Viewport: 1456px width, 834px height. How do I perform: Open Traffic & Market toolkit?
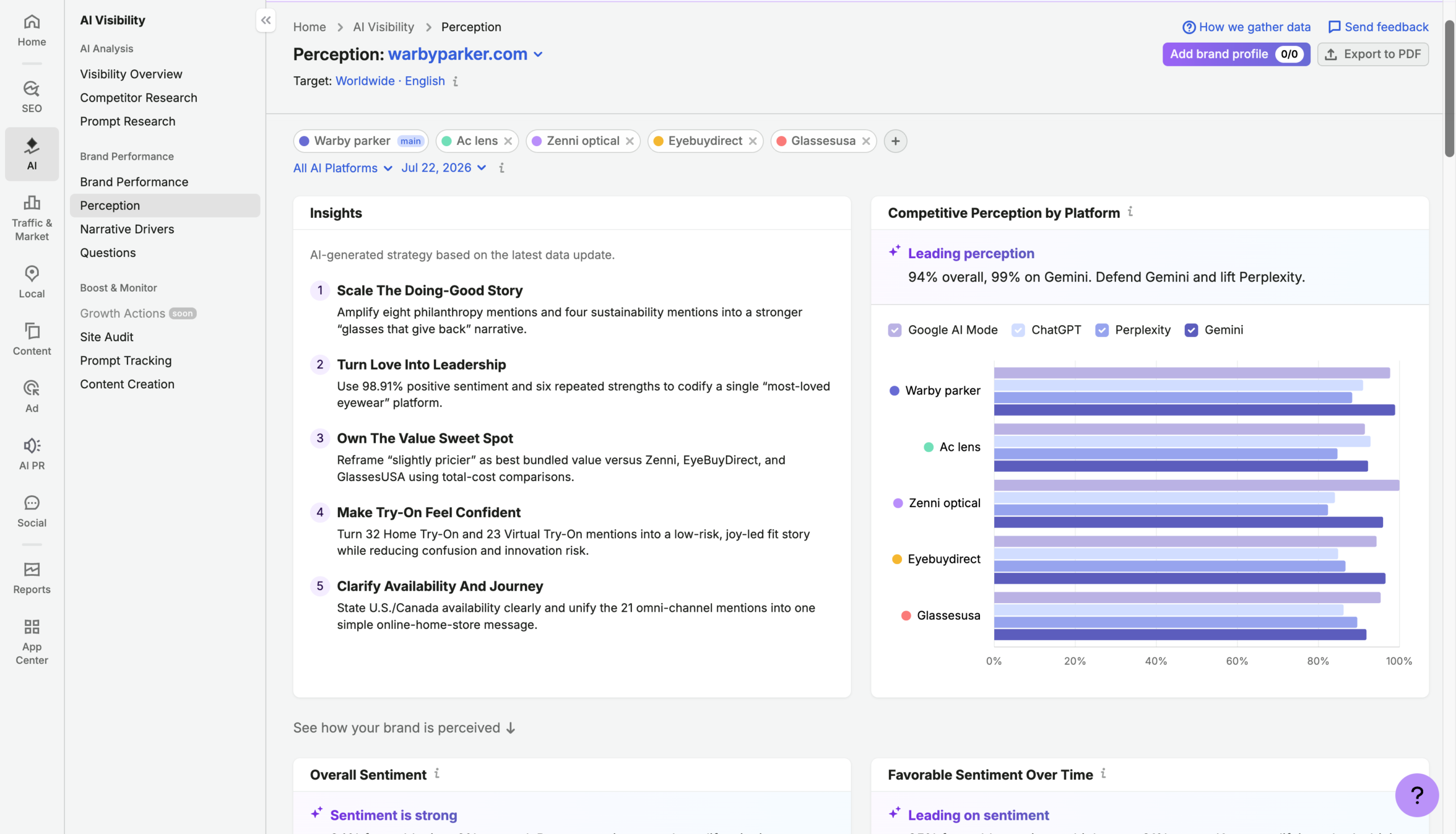[31, 218]
